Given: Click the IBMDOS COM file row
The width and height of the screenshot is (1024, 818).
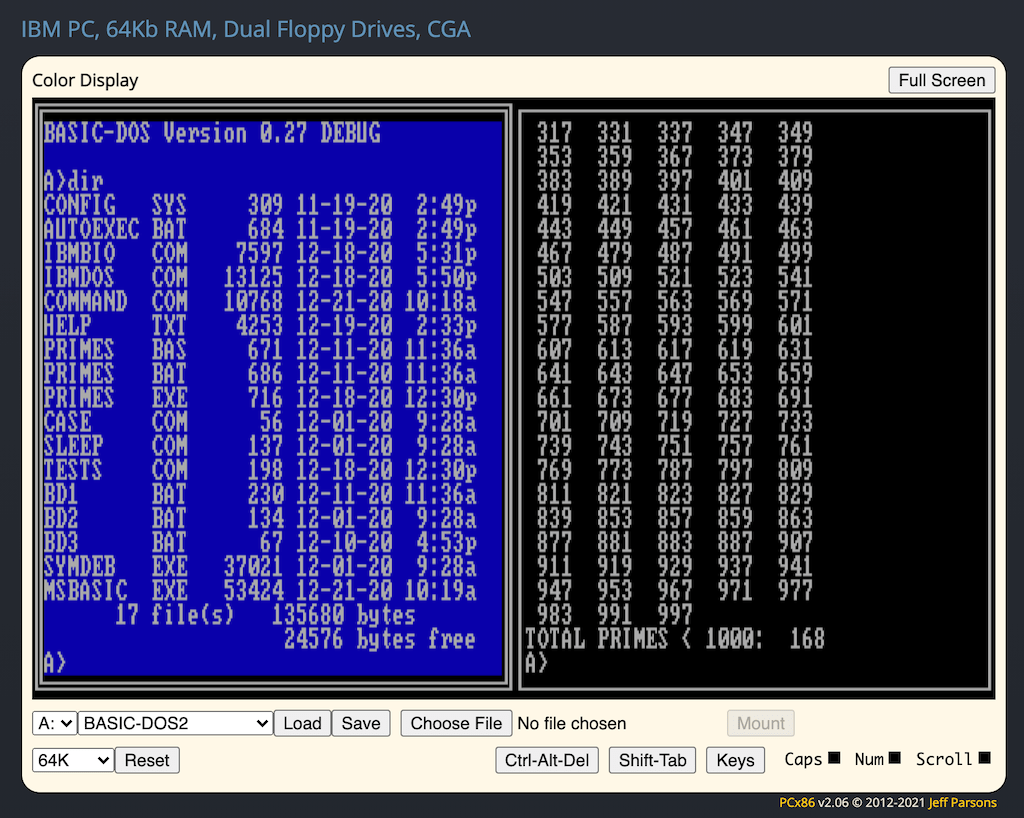Looking at the screenshot, I should point(260,278).
